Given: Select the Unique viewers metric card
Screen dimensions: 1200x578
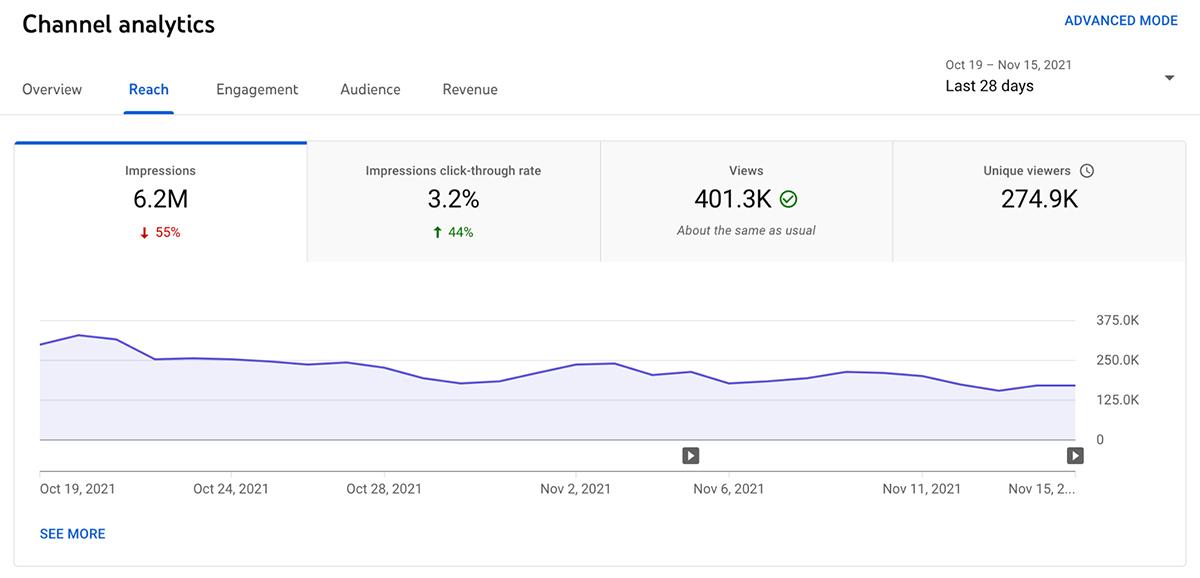Looking at the screenshot, I should [1038, 198].
